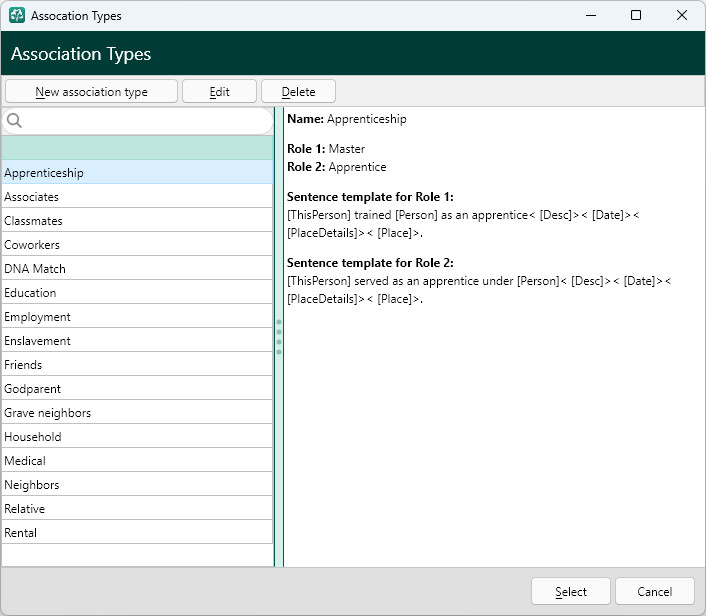Select the Friends association type
The height and width of the screenshot is (616, 706).
(x=137, y=364)
